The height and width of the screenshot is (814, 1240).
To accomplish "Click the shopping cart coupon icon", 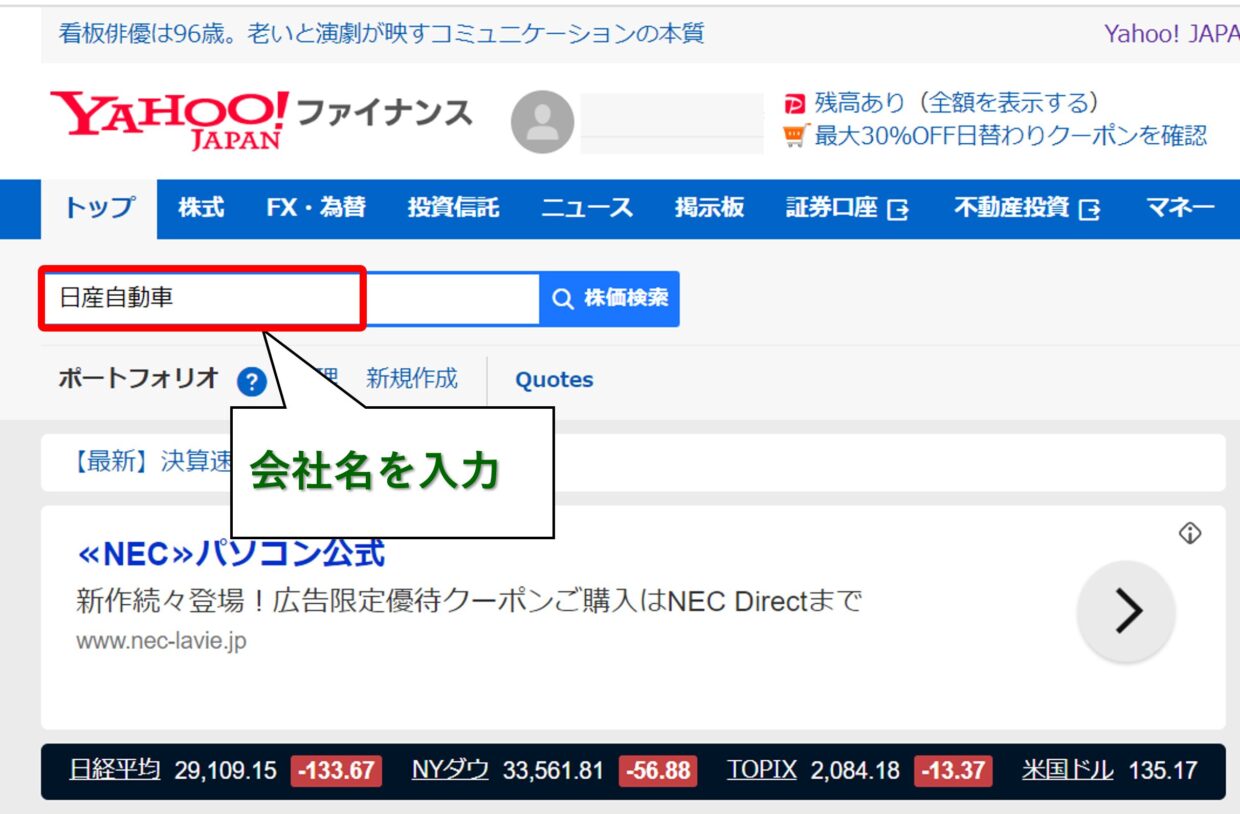I will tap(795, 135).
